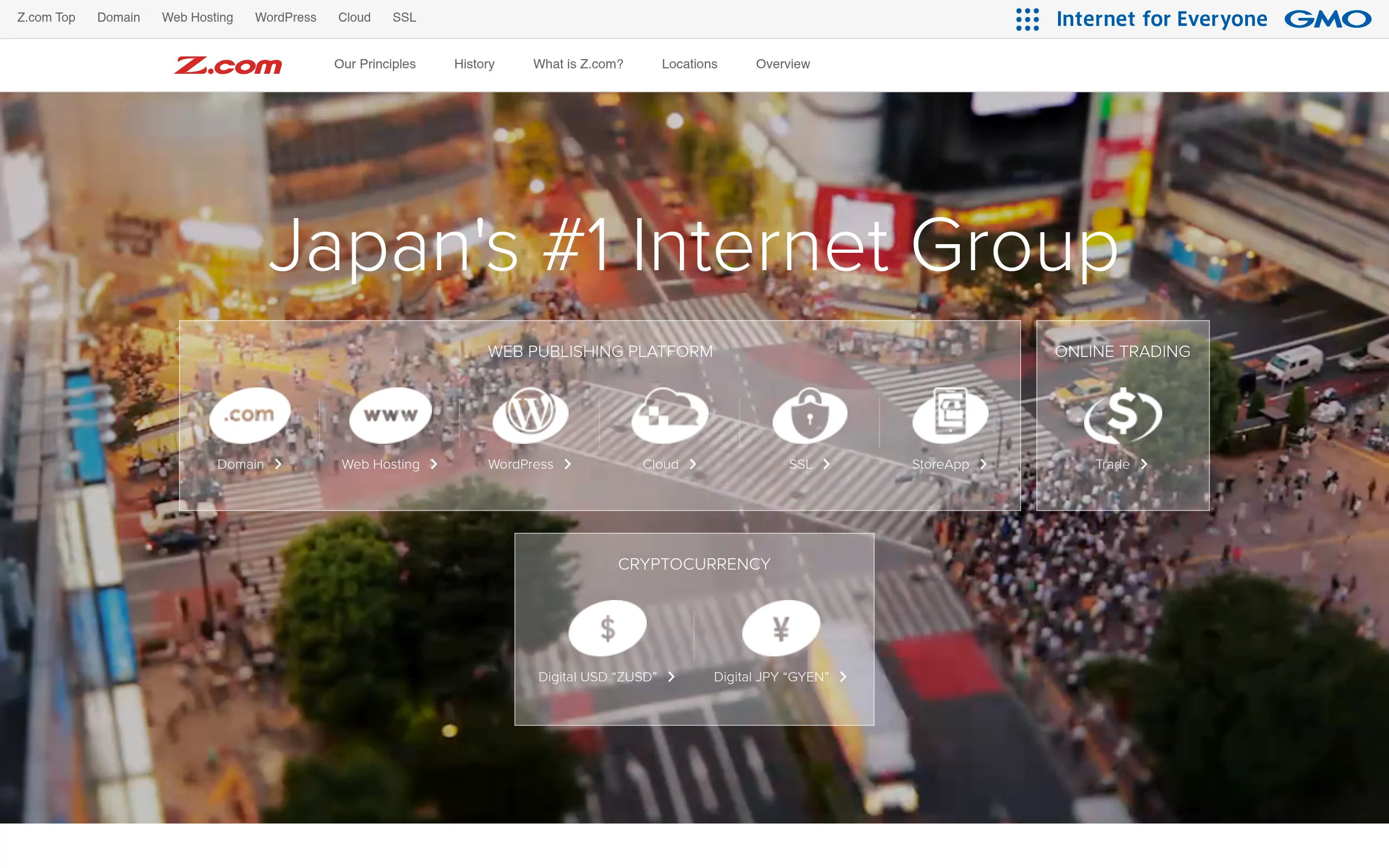The image size is (1389, 868).
Task: Click the WordPress text link in platform box
Action: [520, 464]
